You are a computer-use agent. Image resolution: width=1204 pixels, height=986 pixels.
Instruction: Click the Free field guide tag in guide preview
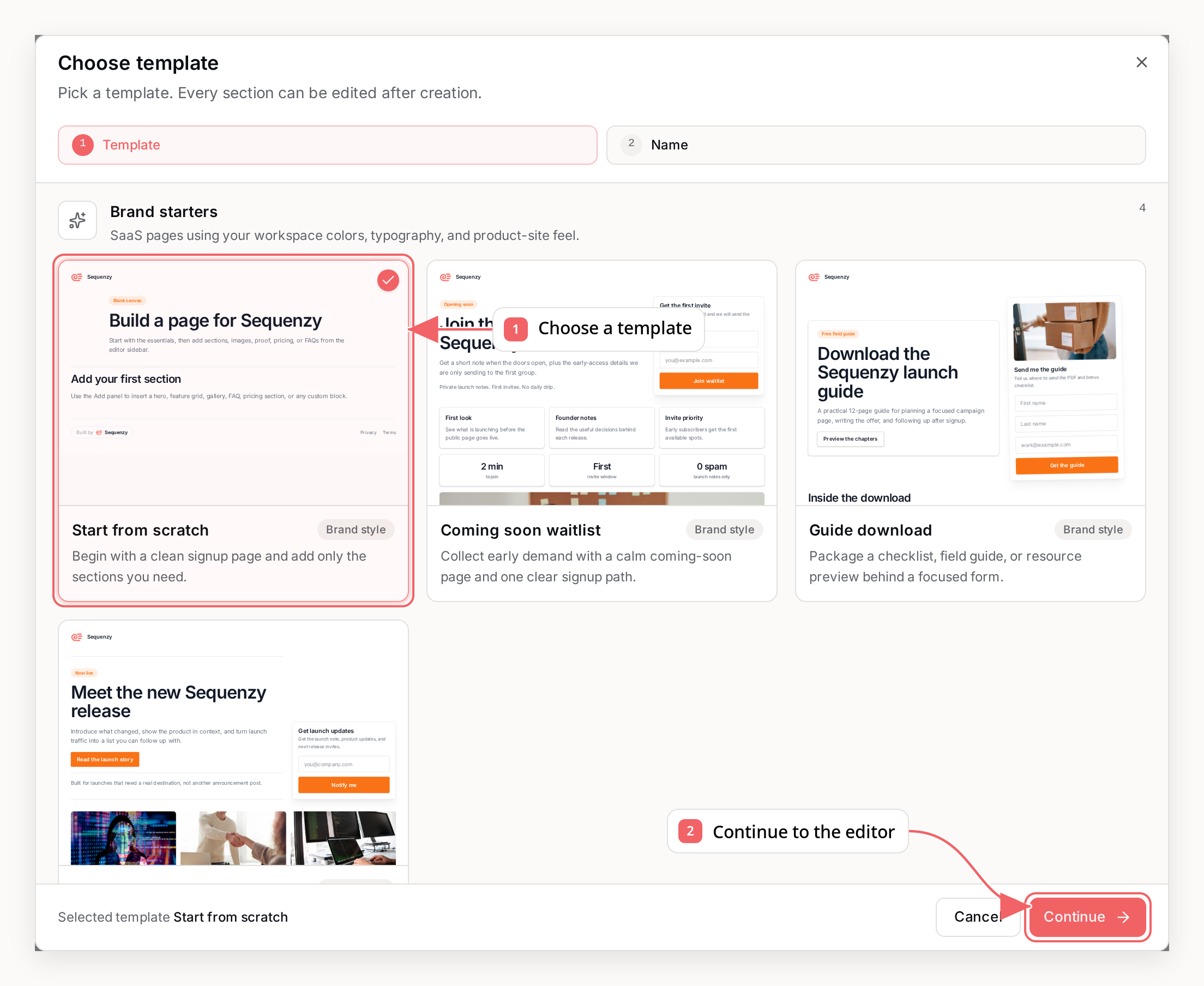838,334
